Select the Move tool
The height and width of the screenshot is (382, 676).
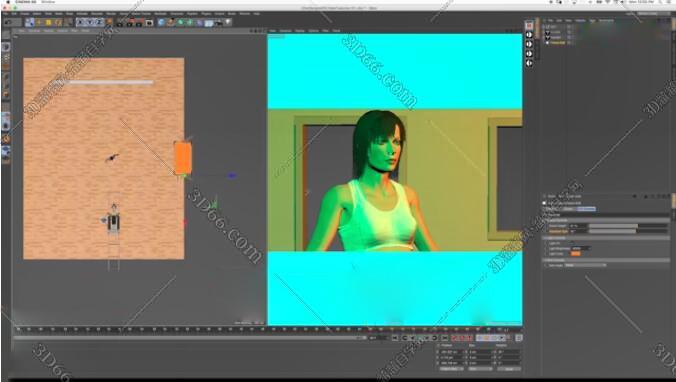coord(39,22)
